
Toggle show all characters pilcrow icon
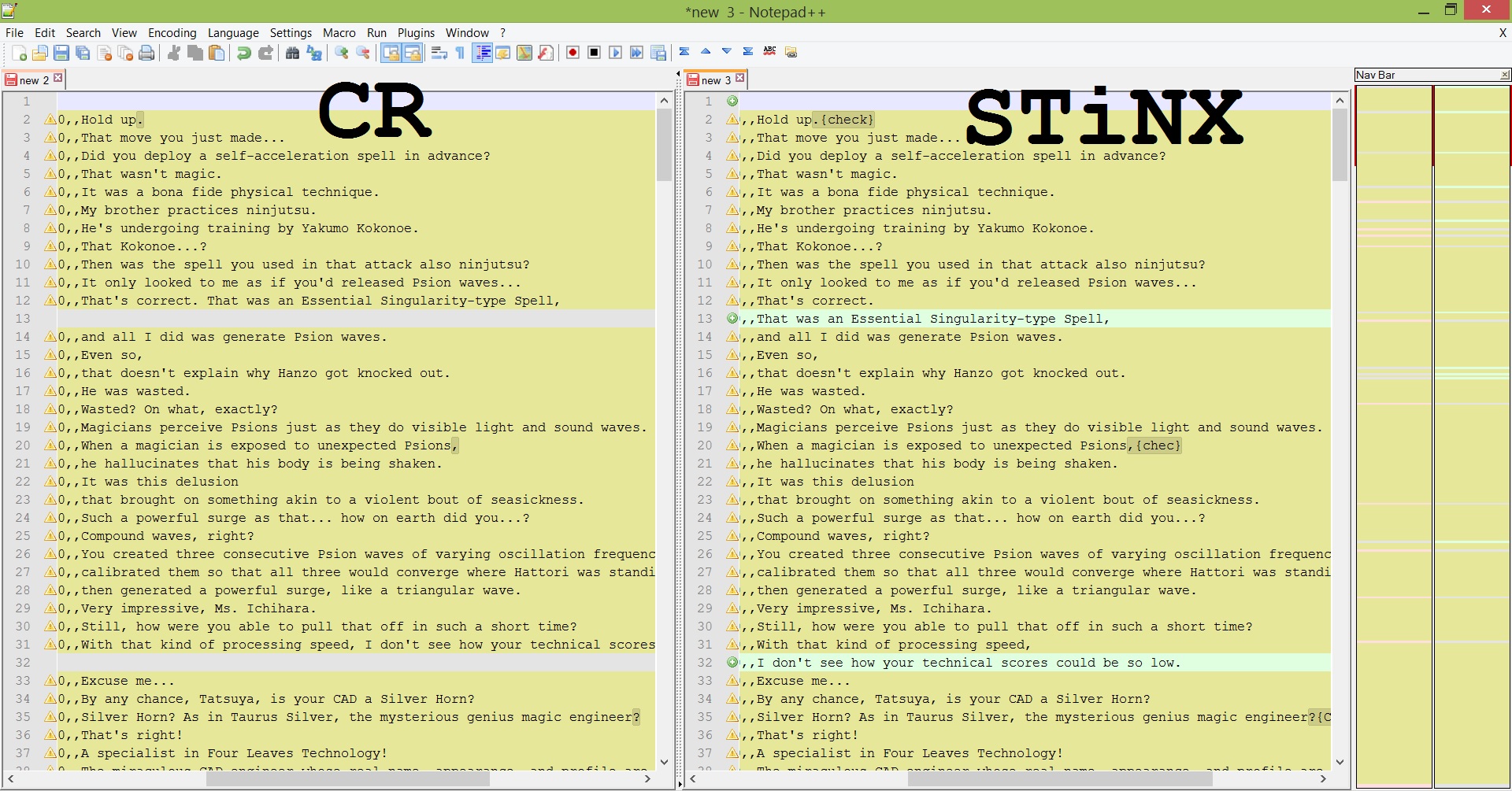(461, 53)
